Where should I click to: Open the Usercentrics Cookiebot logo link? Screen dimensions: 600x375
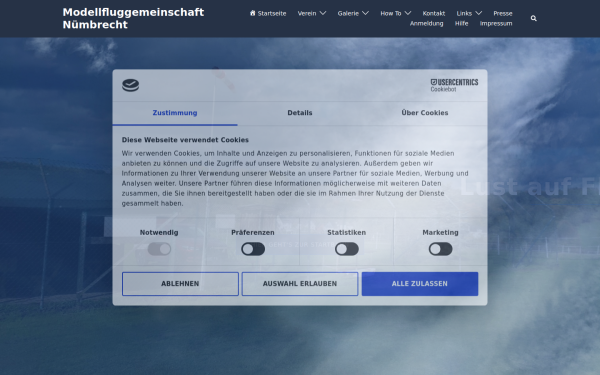point(454,85)
